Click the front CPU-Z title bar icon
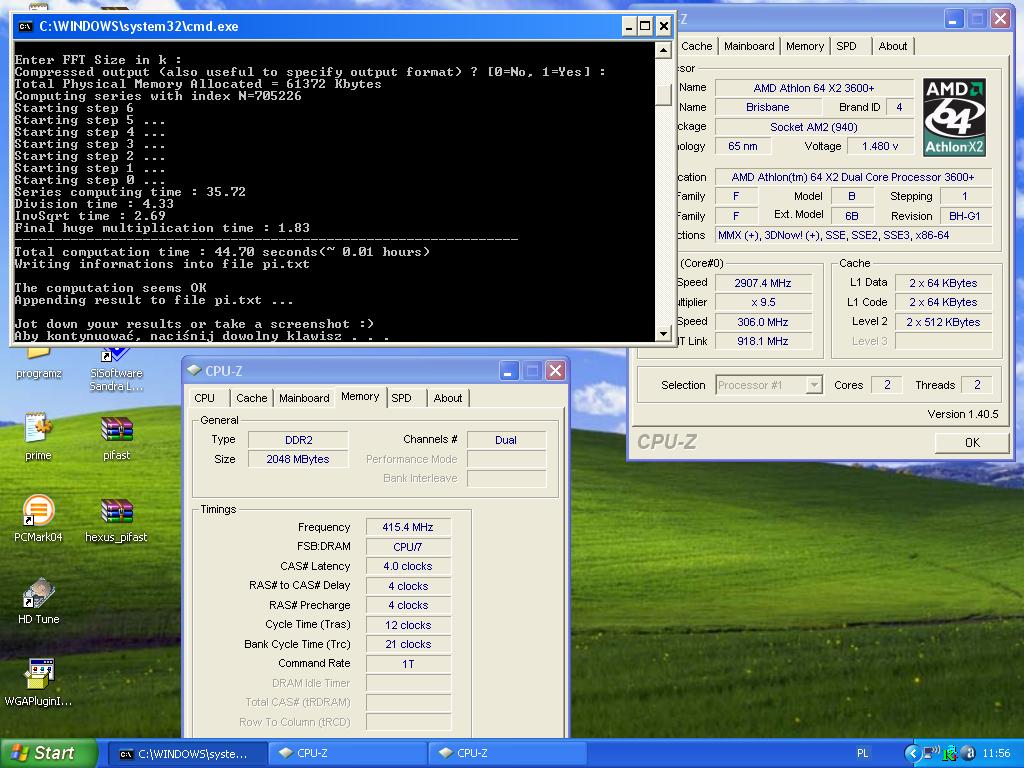The height and width of the screenshot is (768, 1024). pos(194,370)
